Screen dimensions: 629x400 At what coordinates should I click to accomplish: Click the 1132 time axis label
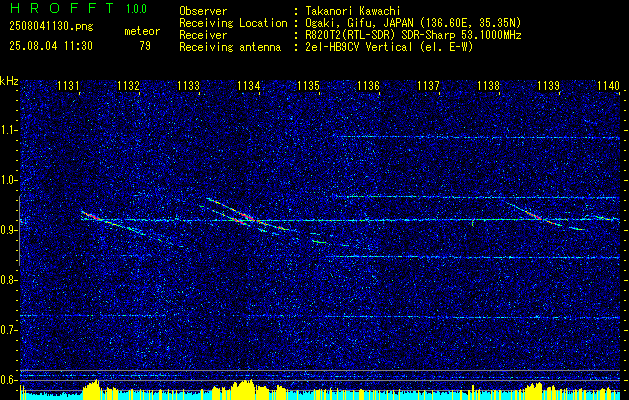point(128,85)
